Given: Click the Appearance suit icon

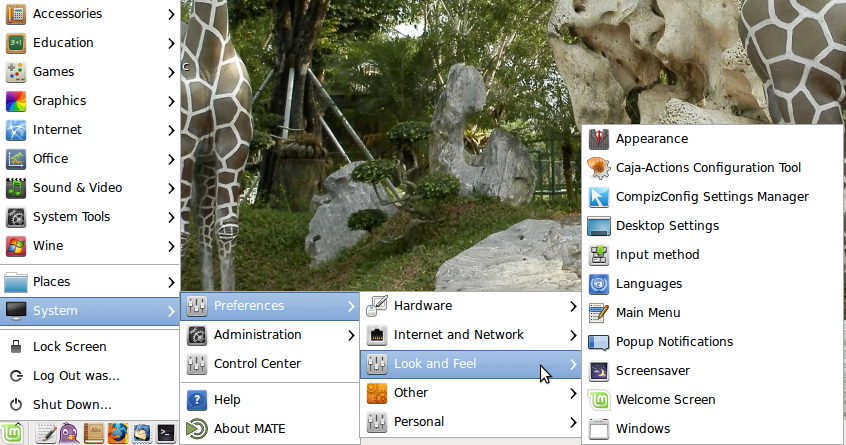Looking at the screenshot, I should [x=598, y=139].
